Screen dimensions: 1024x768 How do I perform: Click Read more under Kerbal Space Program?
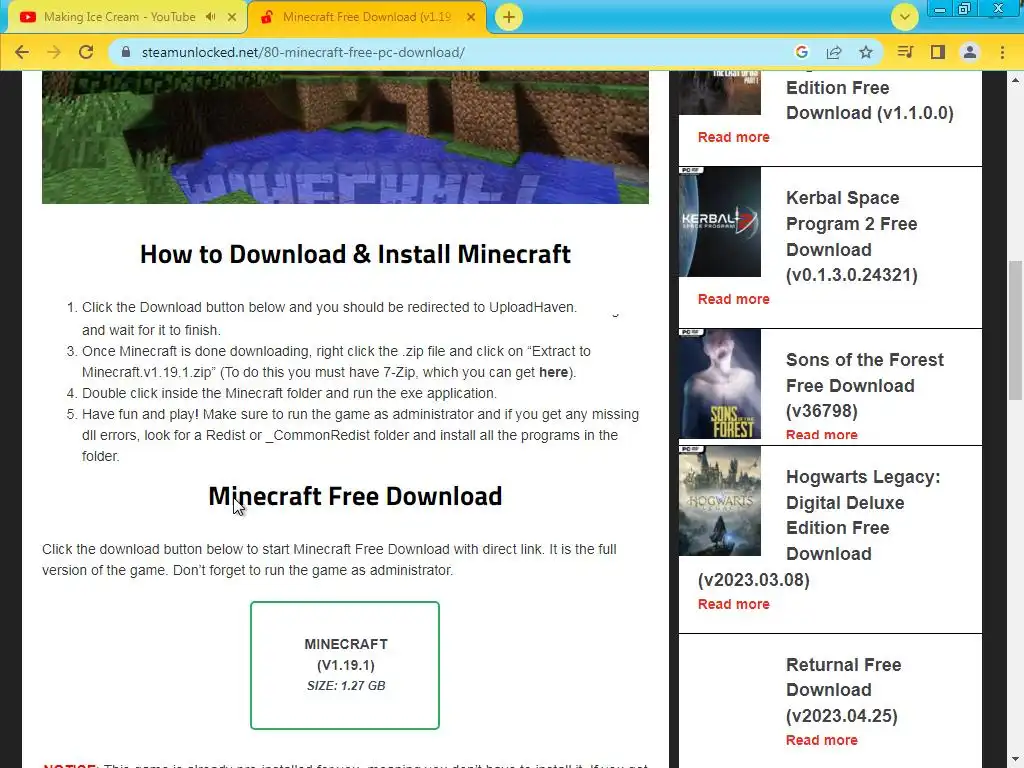[733, 299]
